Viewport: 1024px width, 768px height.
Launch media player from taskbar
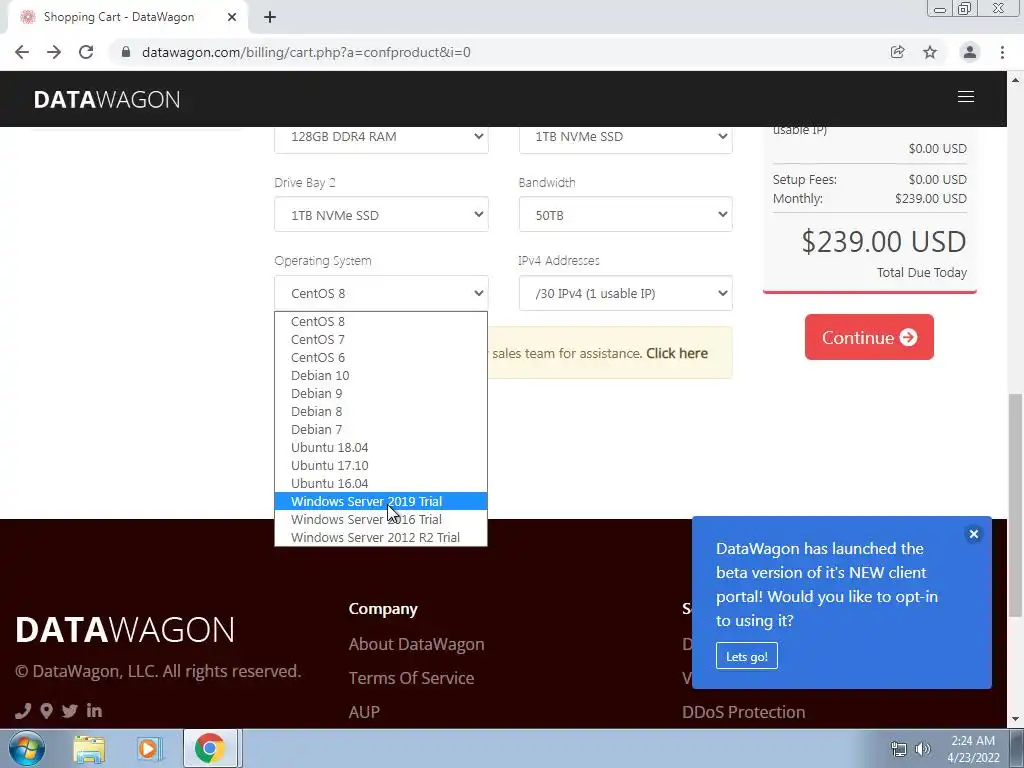149,748
